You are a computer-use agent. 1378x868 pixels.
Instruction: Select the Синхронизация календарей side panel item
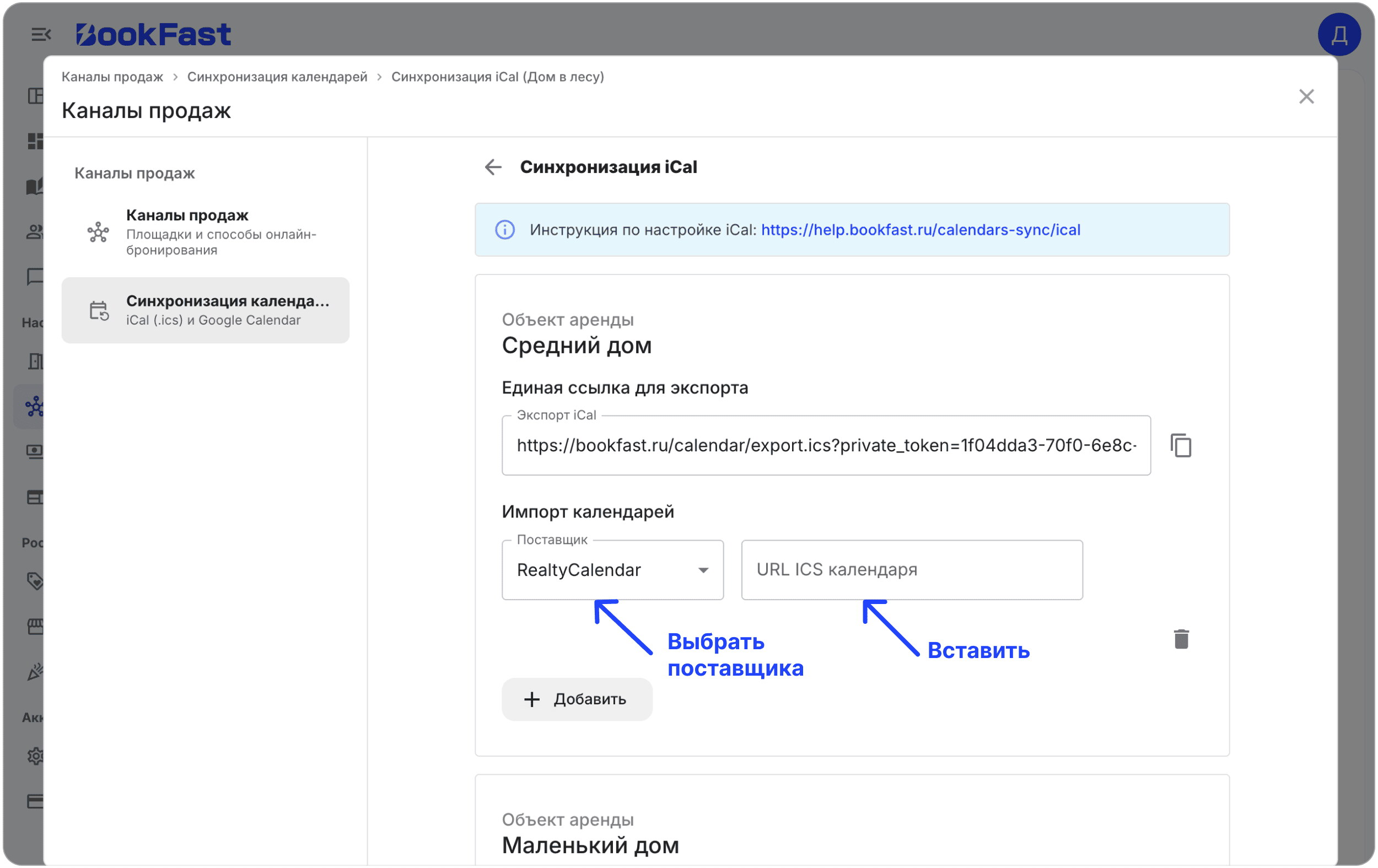pos(206,310)
